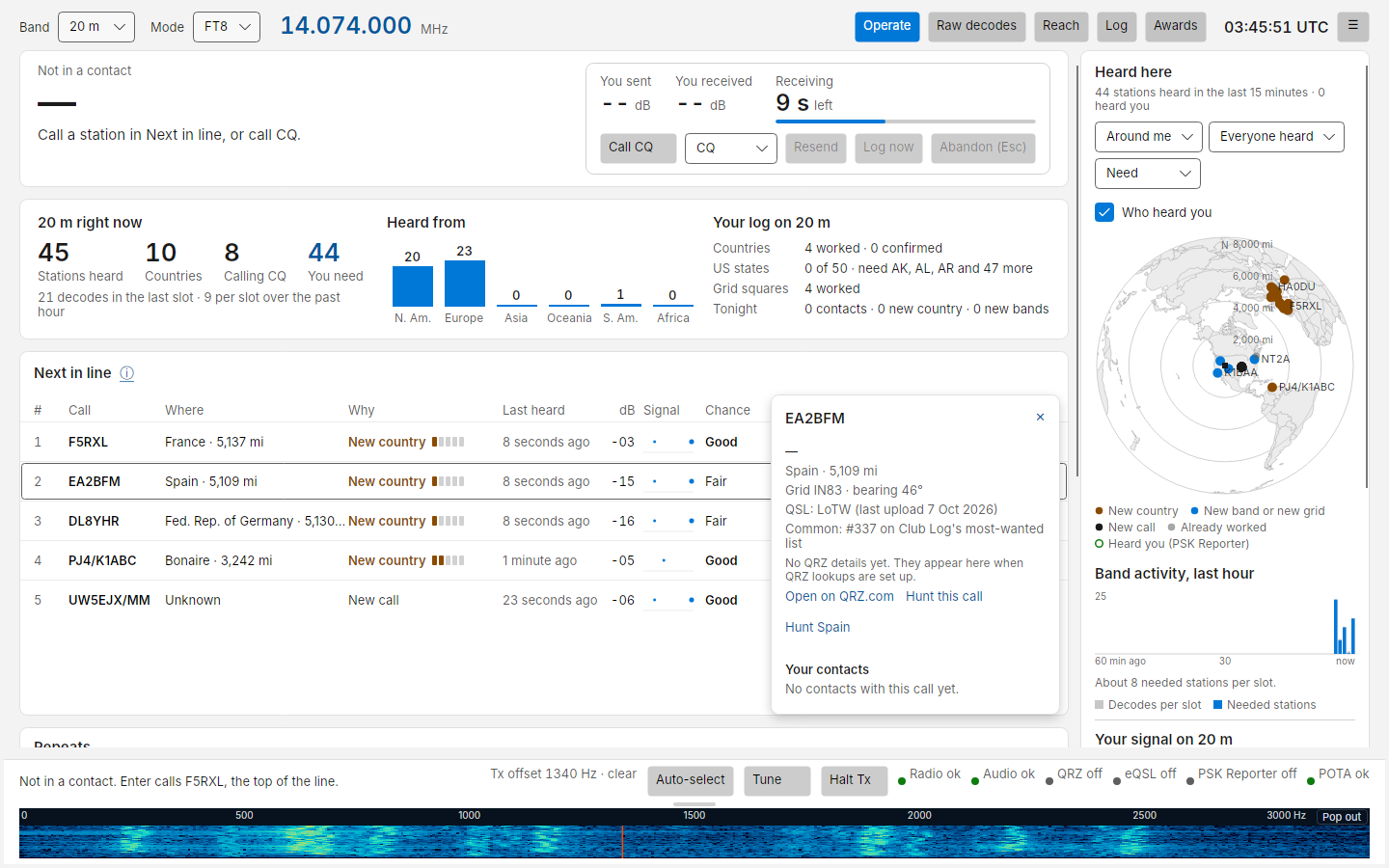Click the PJ4/K1ABC marker on the map
The height and width of the screenshot is (868, 1389).
tap(1272, 388)
